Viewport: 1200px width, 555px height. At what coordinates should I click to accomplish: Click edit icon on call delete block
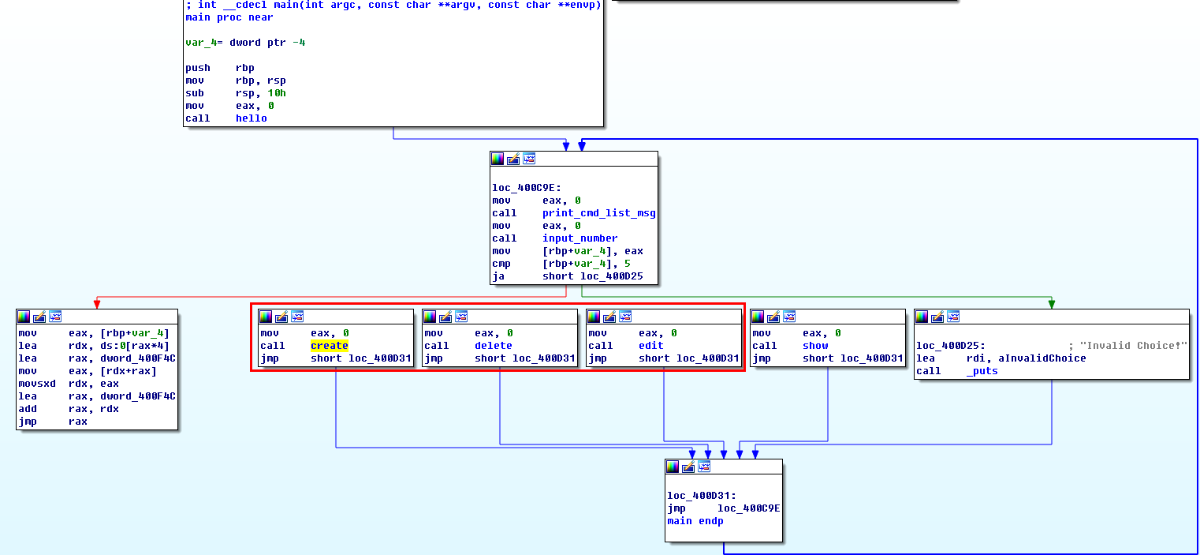(446, 316)
